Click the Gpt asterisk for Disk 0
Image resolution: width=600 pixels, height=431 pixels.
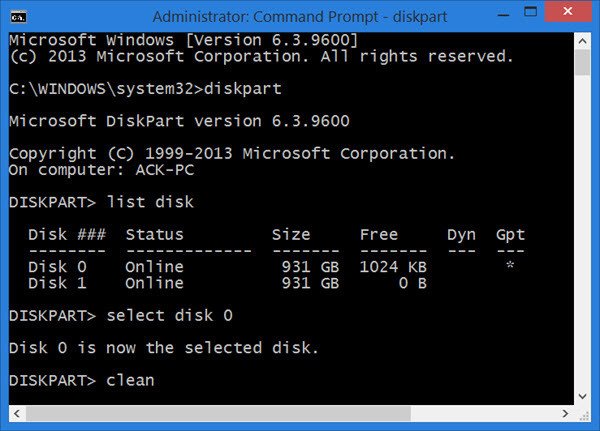(509, 267)
